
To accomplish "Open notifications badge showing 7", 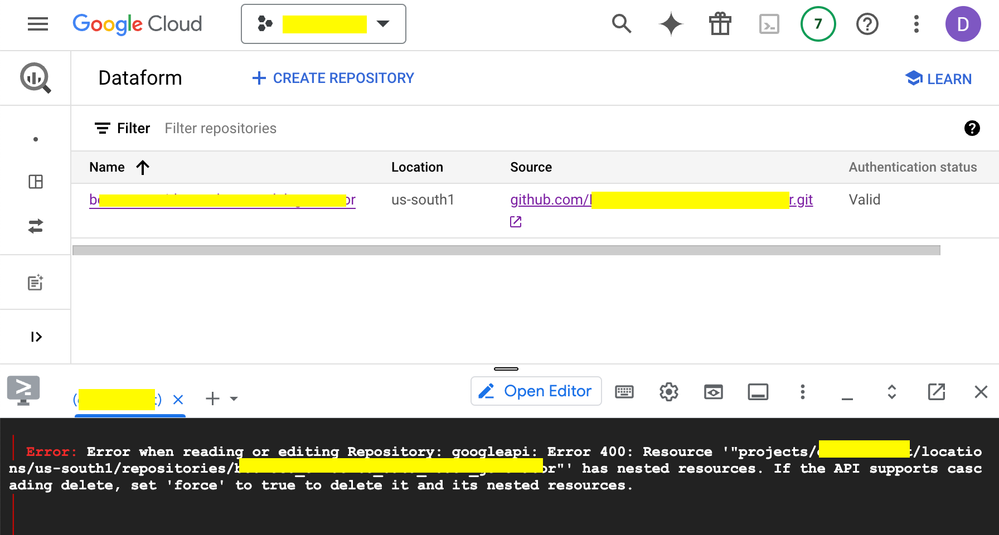I will point(818,24).
